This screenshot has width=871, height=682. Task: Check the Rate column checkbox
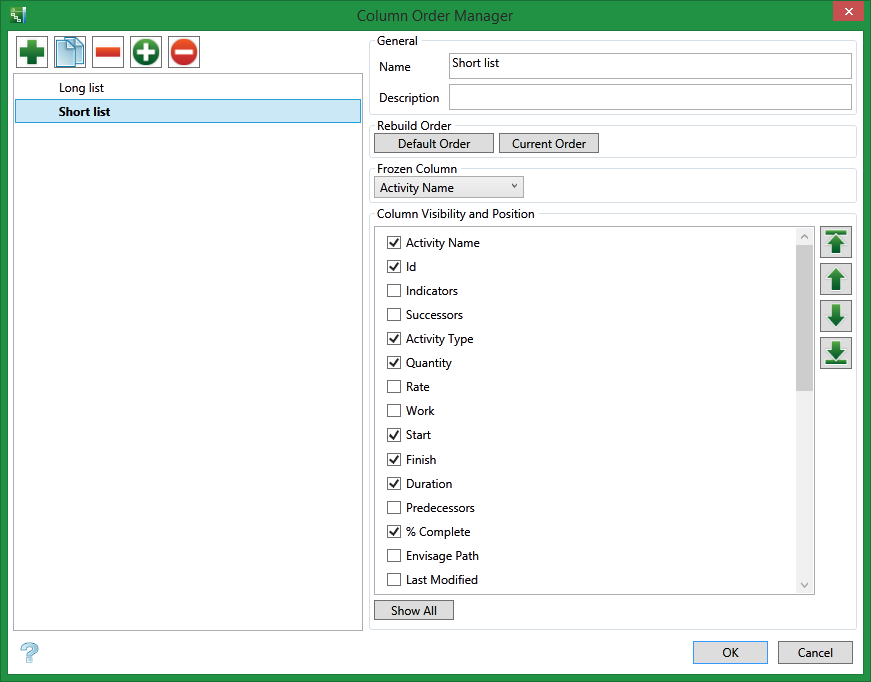(x=394, y=387)
